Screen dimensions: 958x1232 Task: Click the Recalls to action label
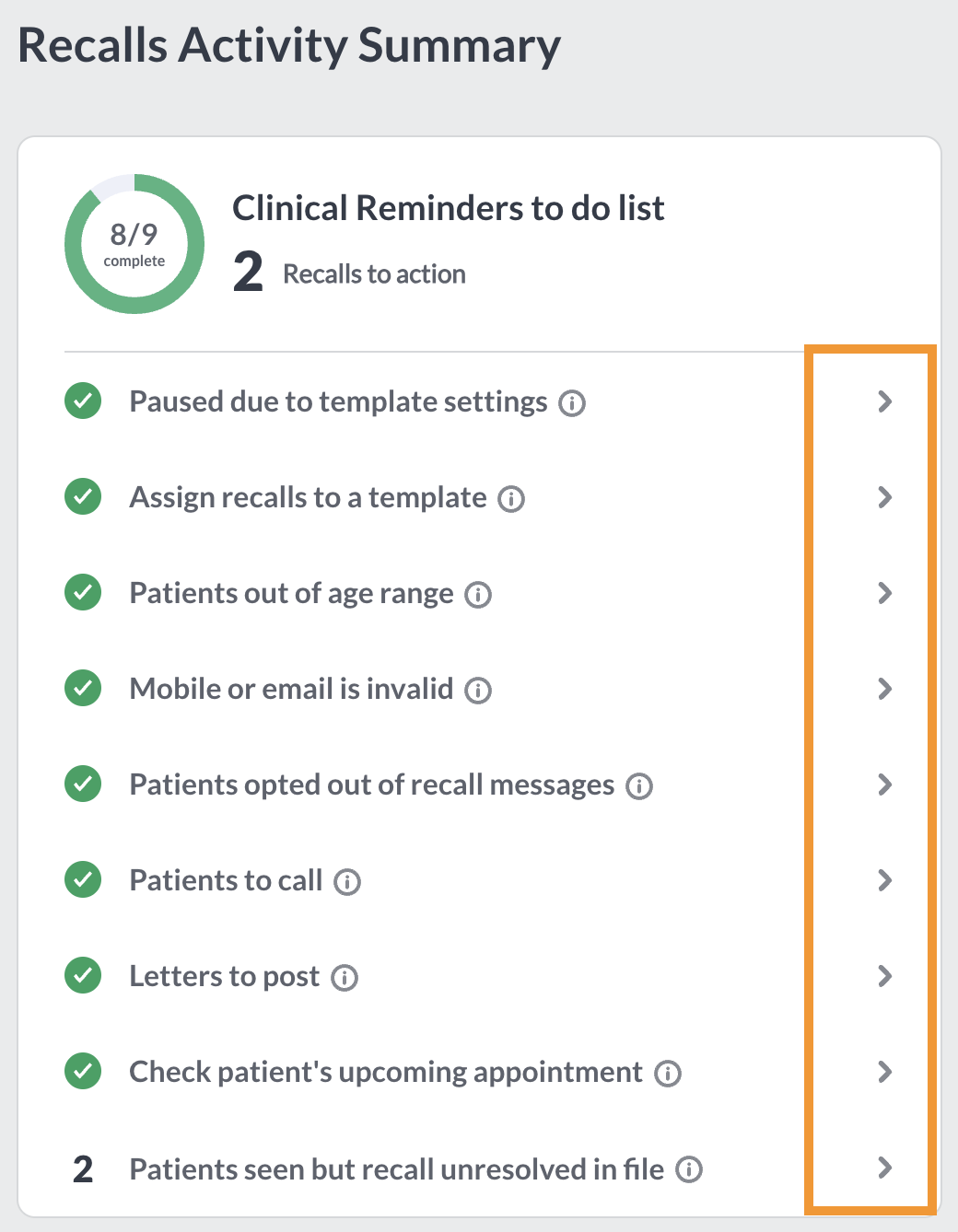click(x=374, y=274)
